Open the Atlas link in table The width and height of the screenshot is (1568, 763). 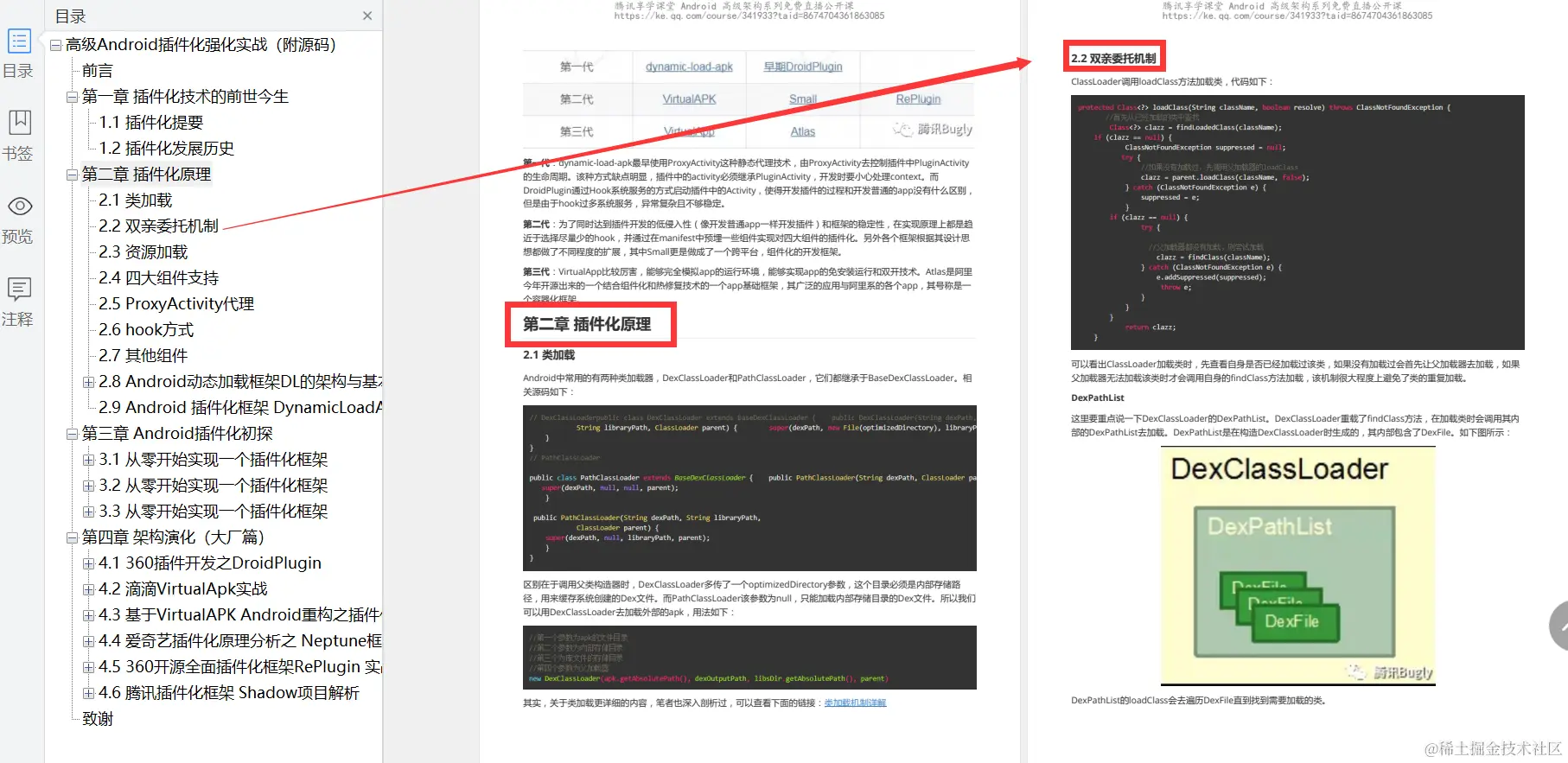(x=803, y=131)
